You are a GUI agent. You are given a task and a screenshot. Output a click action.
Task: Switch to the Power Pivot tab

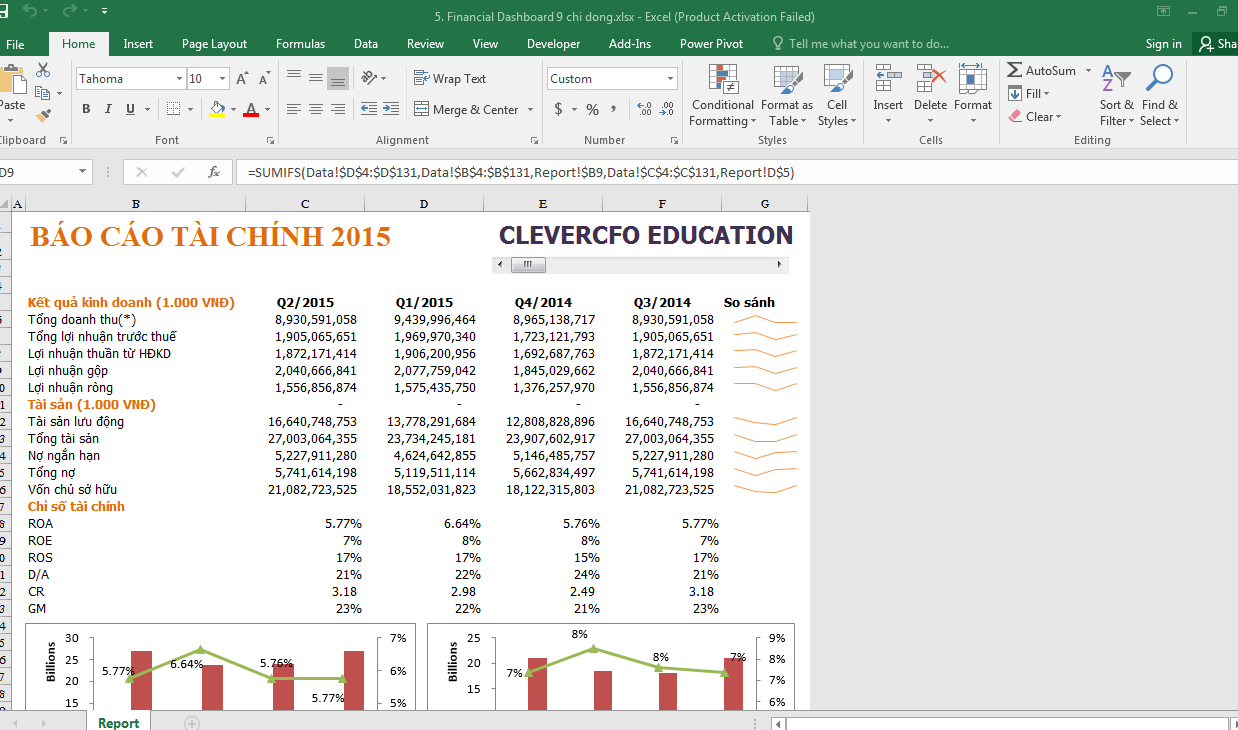pyautogui.click(x=711, y=44)
